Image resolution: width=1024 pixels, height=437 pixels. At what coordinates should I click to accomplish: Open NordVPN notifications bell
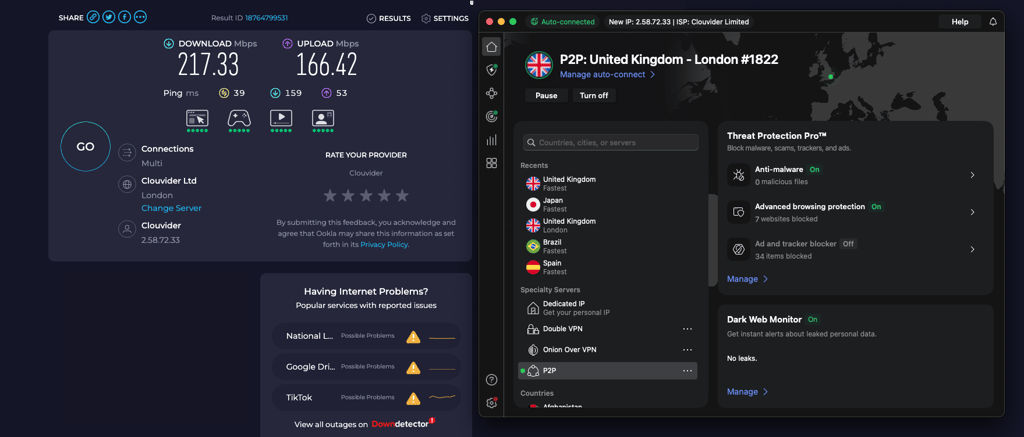(993, 22)
